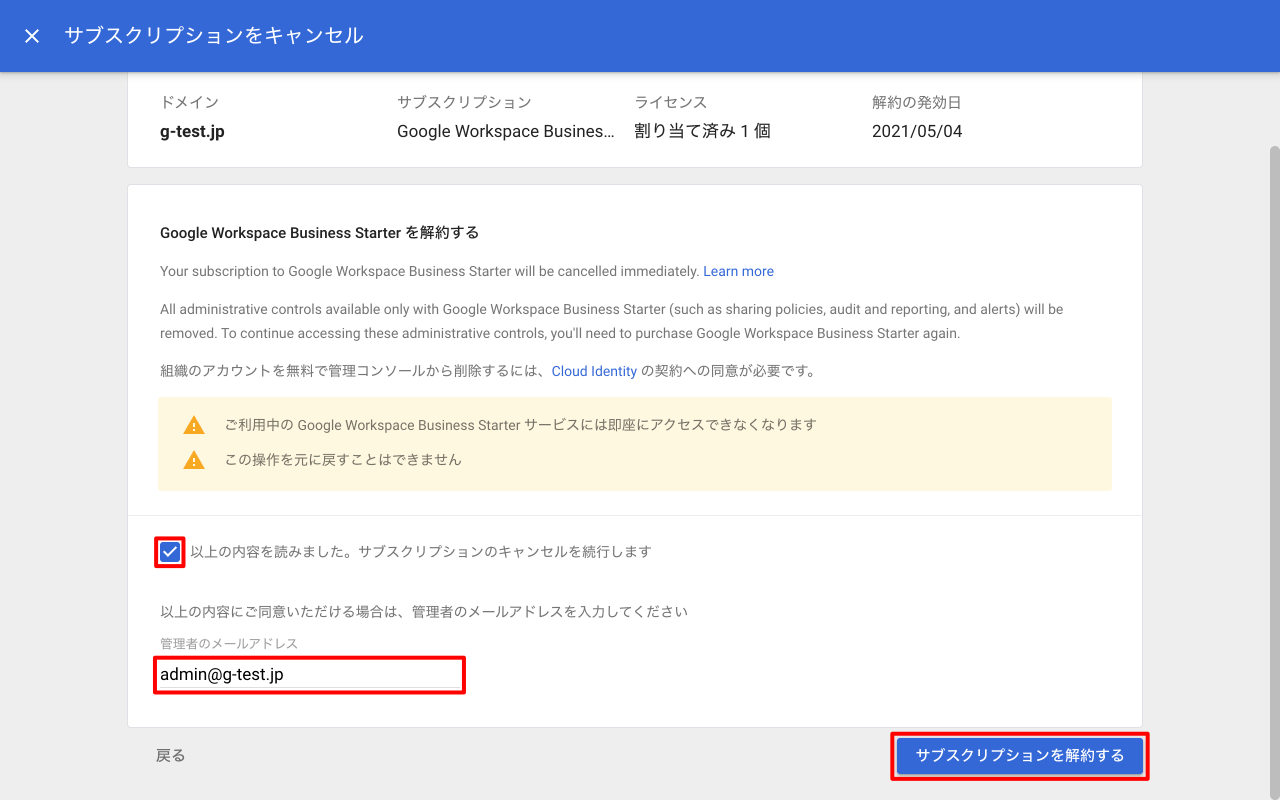Close the cancel subscription dialog with X
The width and height of the screenshot is (1280, 800).
[x=32, y=36]
